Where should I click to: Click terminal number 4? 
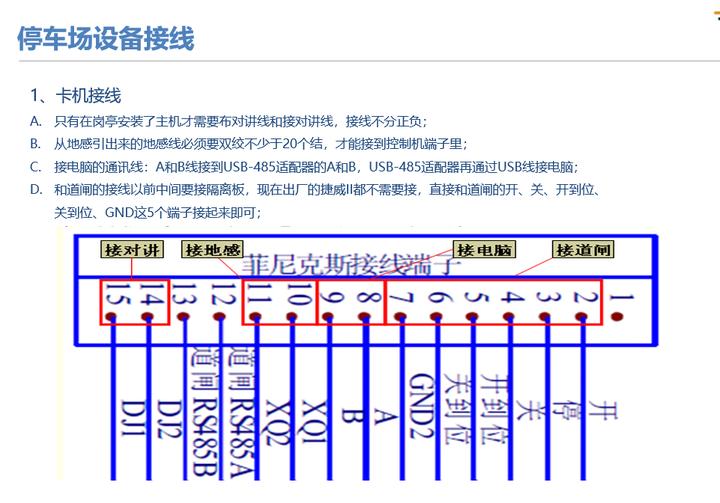point(512,298)
